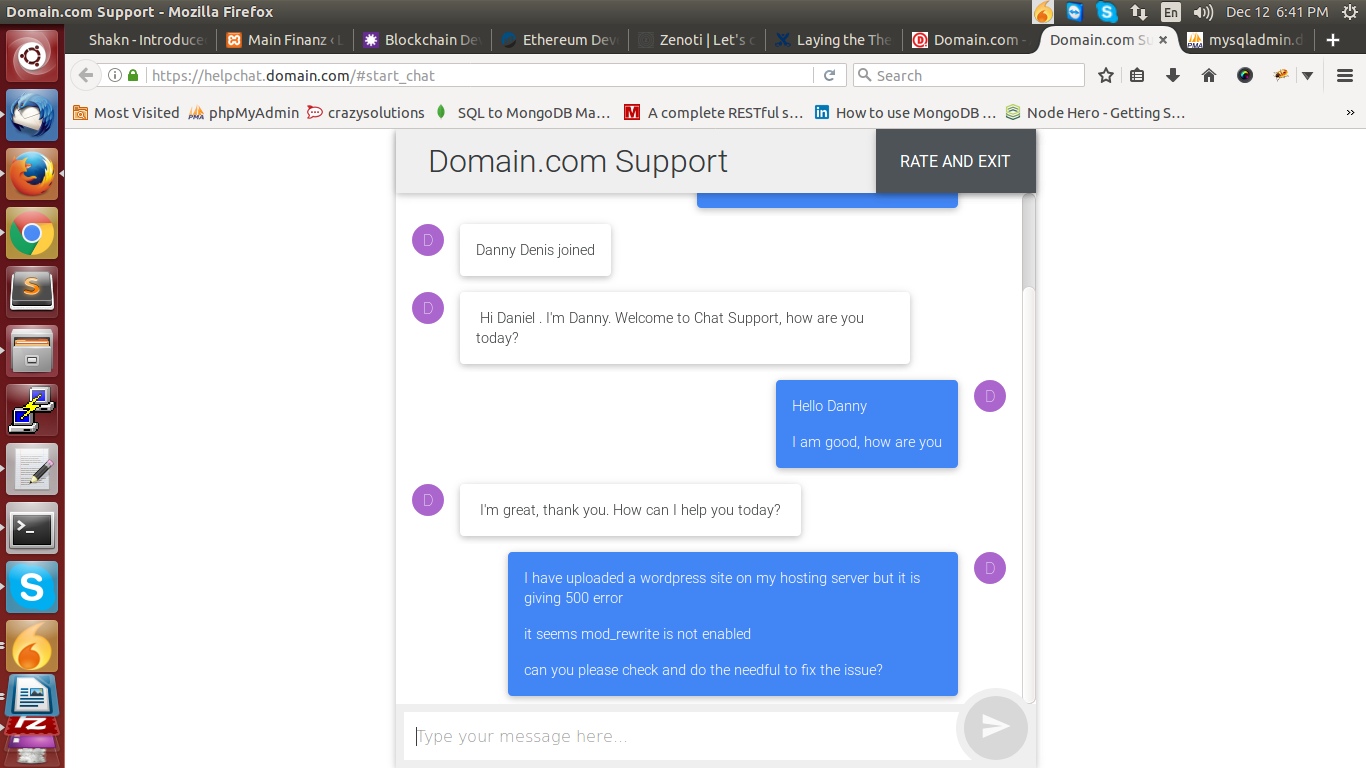Switch to the Ethereum Dev tab
The width and height of the screenshot is (1366, 768).
pyautogui.click(x=560, y=40)
